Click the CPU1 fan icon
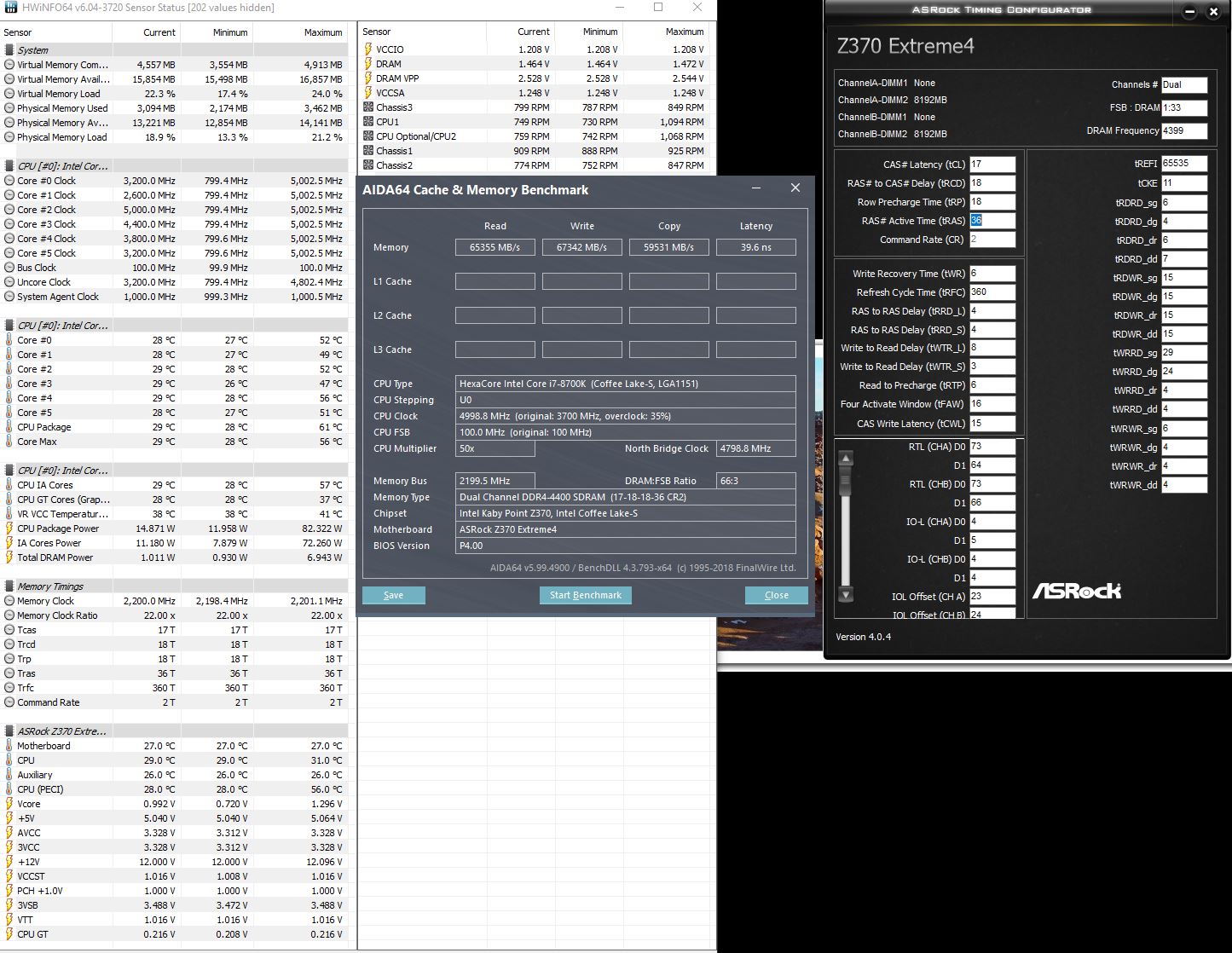1232x953 pixels. coord(368,122)
